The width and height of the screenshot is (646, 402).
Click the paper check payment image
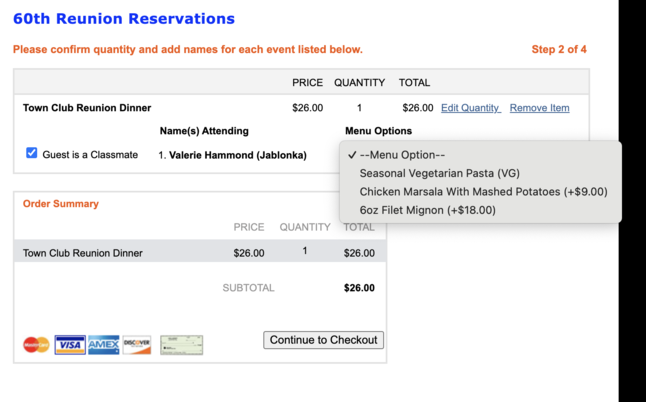[x=182, y=345]
